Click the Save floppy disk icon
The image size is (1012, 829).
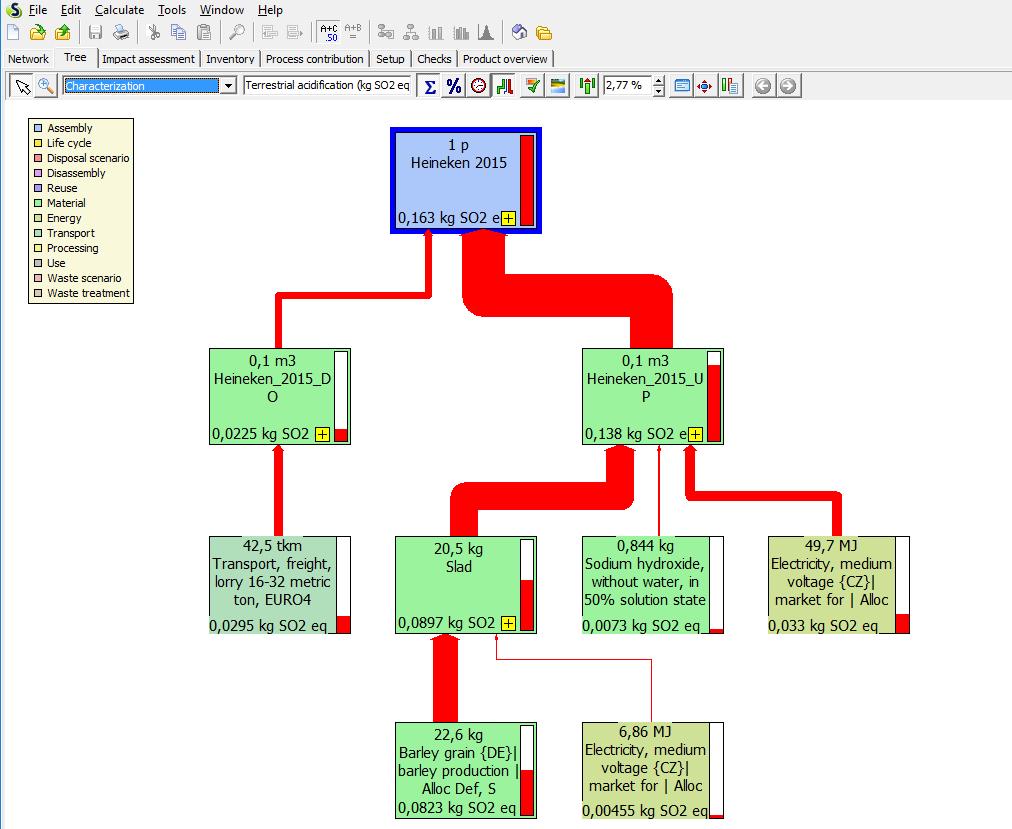(x=96, y=32)
